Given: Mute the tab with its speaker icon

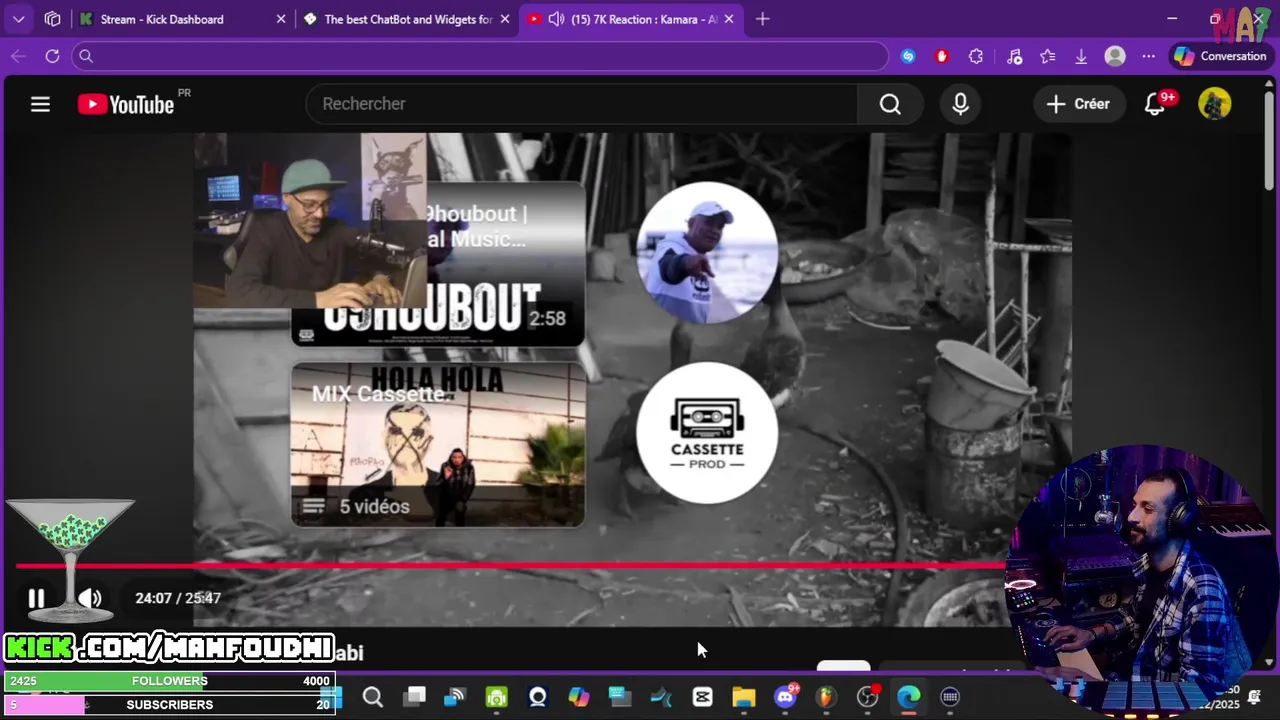Looking at the screenshot, I should 556,19.
